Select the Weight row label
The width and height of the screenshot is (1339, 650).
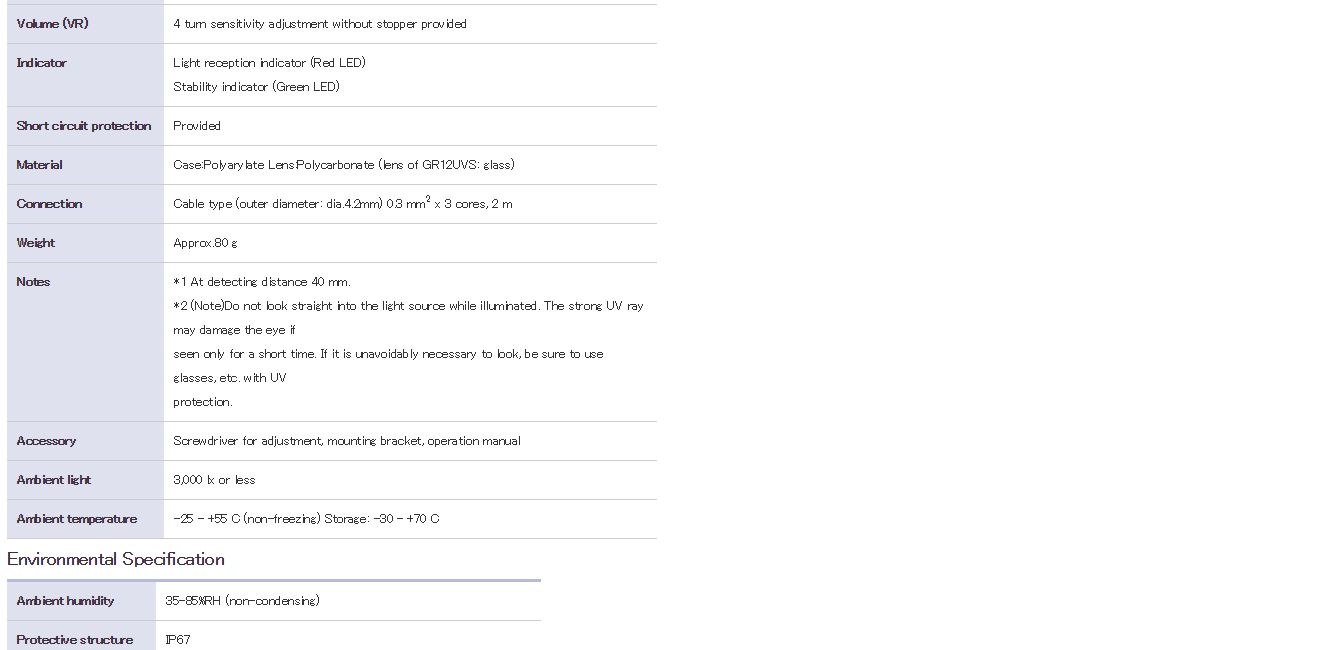click(36, 243)
